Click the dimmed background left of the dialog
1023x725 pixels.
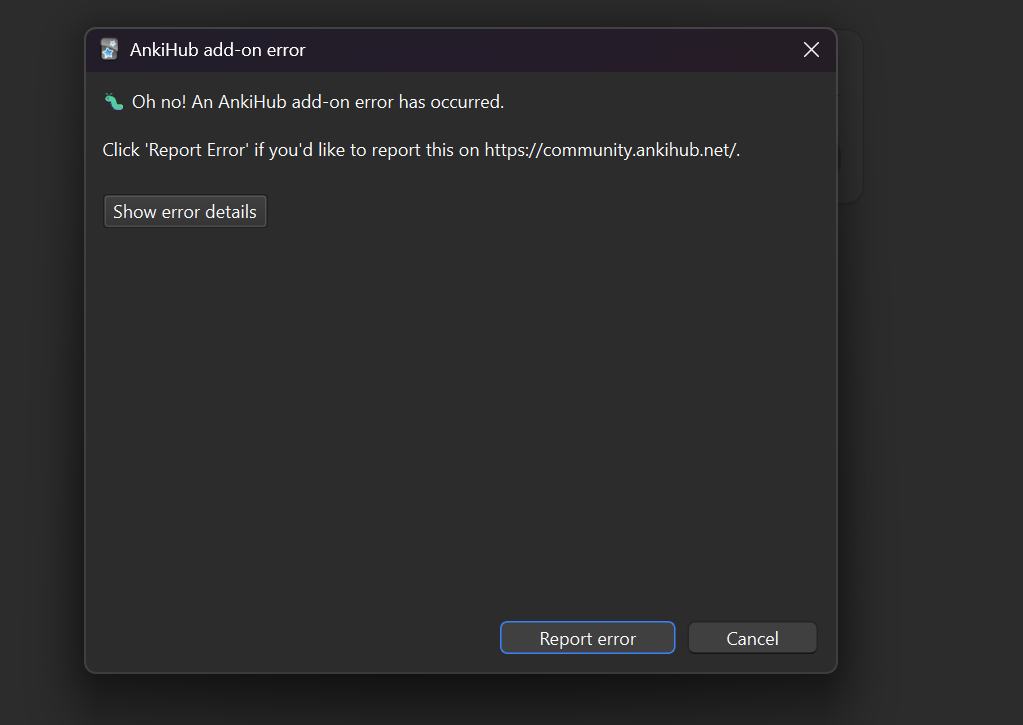click(x=42, y=400)
